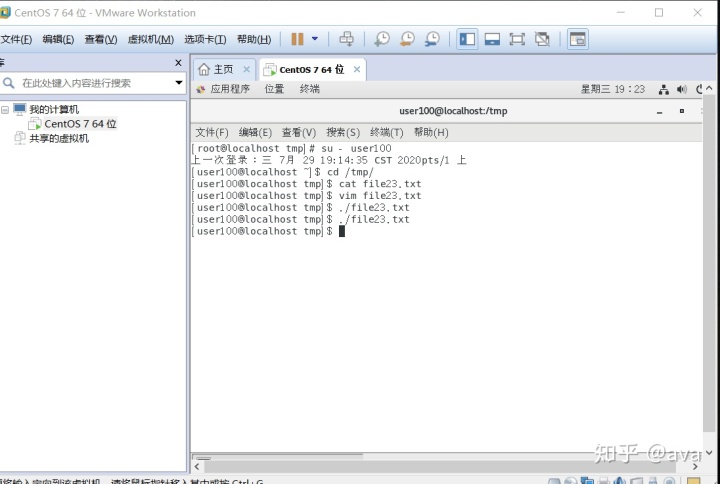Toggle the thumbnail bar view icon
The width and height of the screenshot is (720, 484).
[492, 39]
